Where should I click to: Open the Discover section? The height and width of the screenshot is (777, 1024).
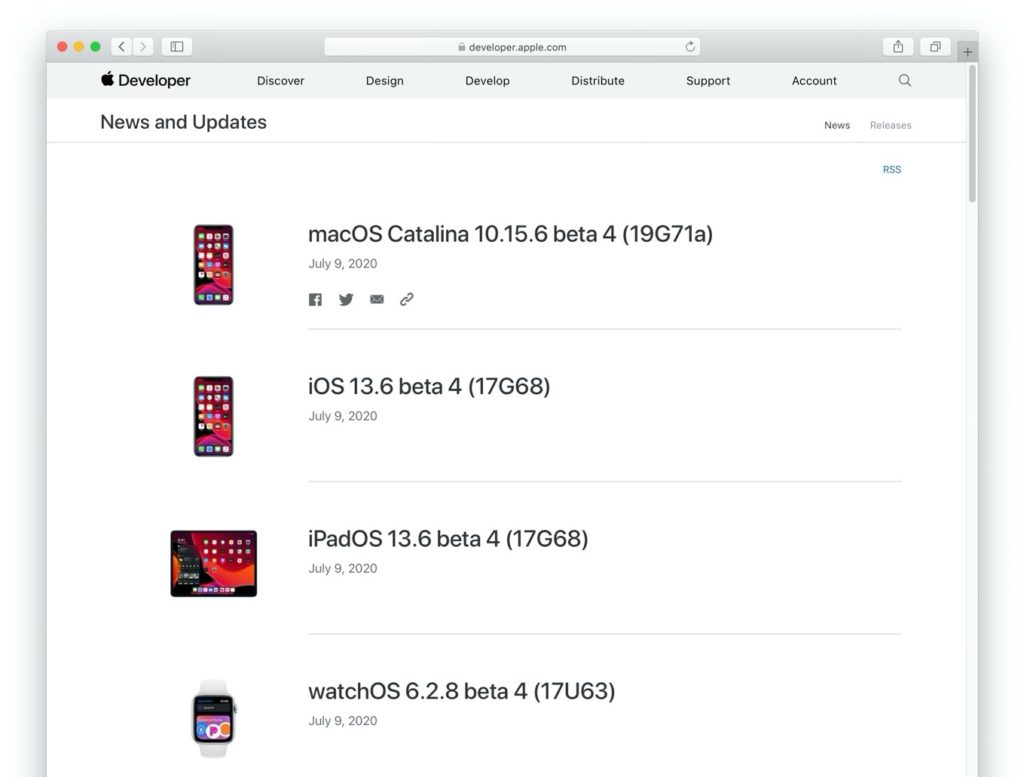280,80
